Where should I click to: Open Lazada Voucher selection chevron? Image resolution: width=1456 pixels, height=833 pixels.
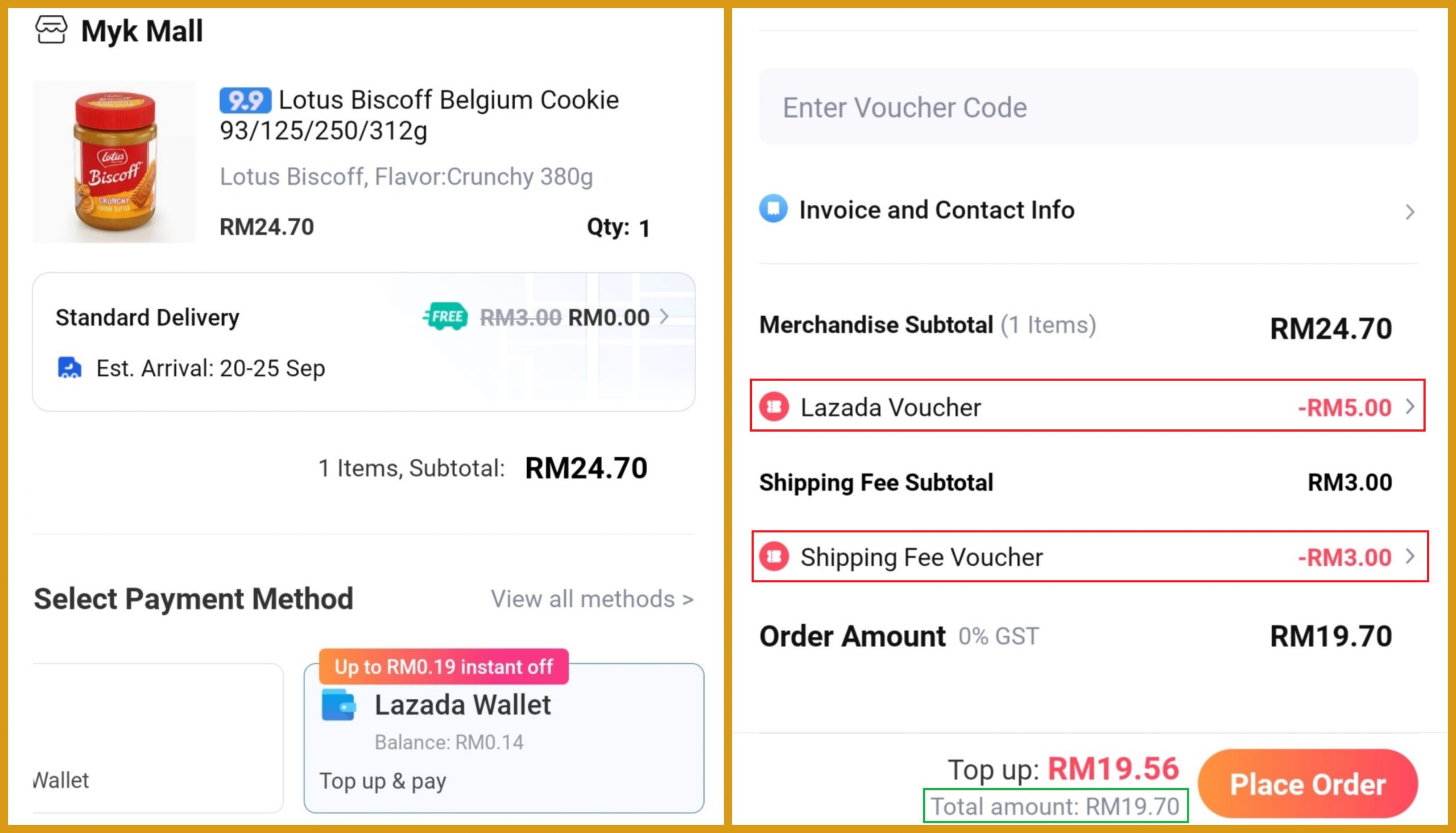pos(1410,407)
